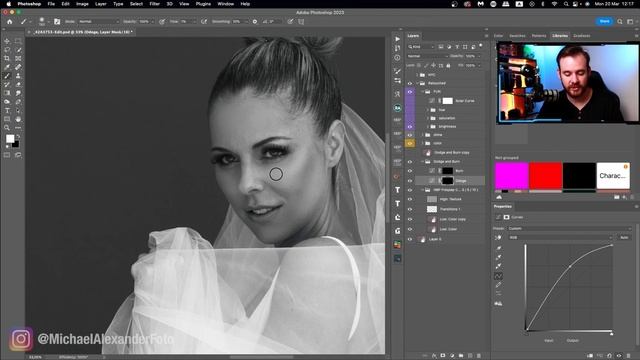Click the Wi-Fi icon in menu bar
This screenshot has width=640, height=360.
point(554,4)
